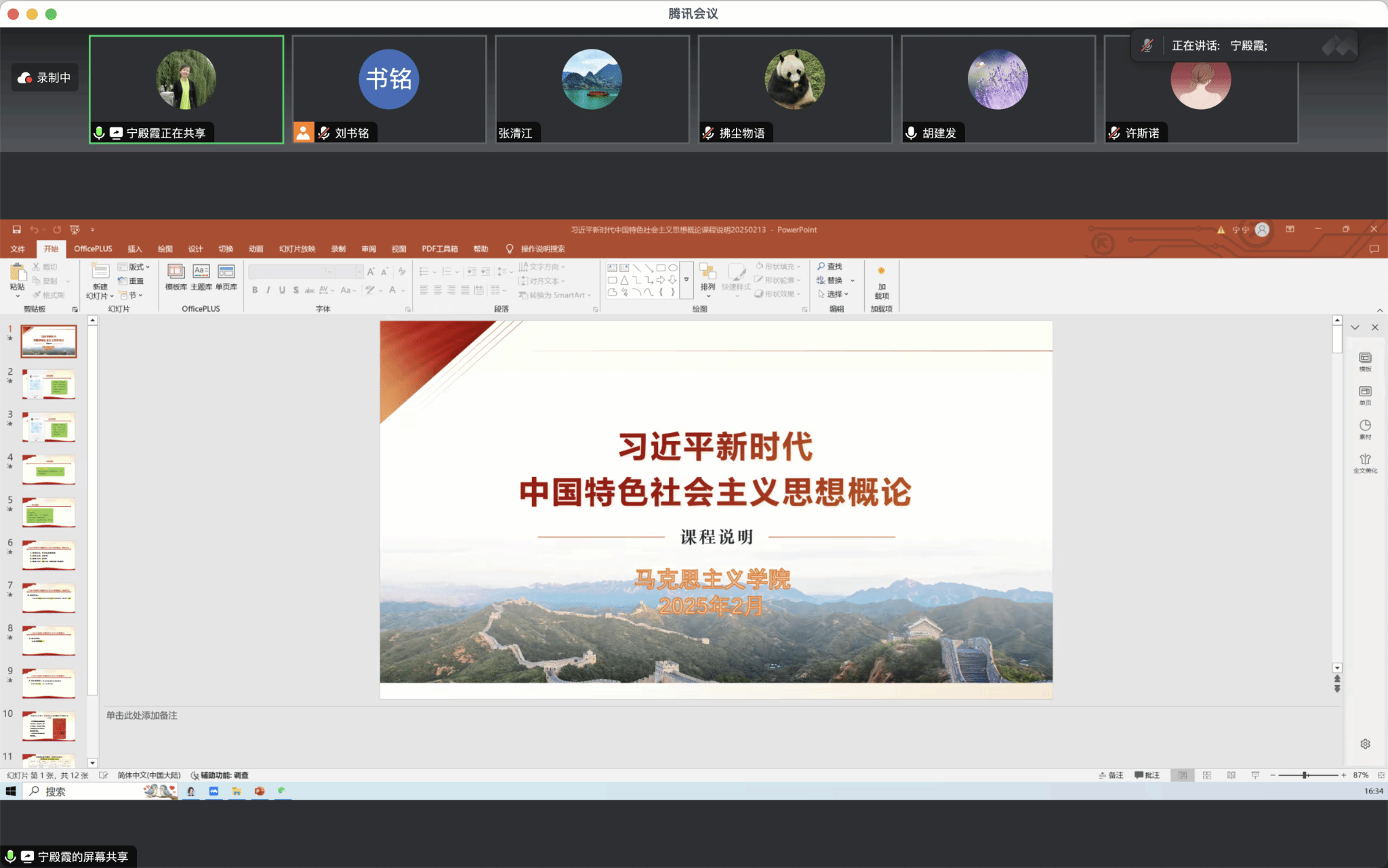
Task: Open the 插入 ribbon tab
Action: [x=135, y=249]
